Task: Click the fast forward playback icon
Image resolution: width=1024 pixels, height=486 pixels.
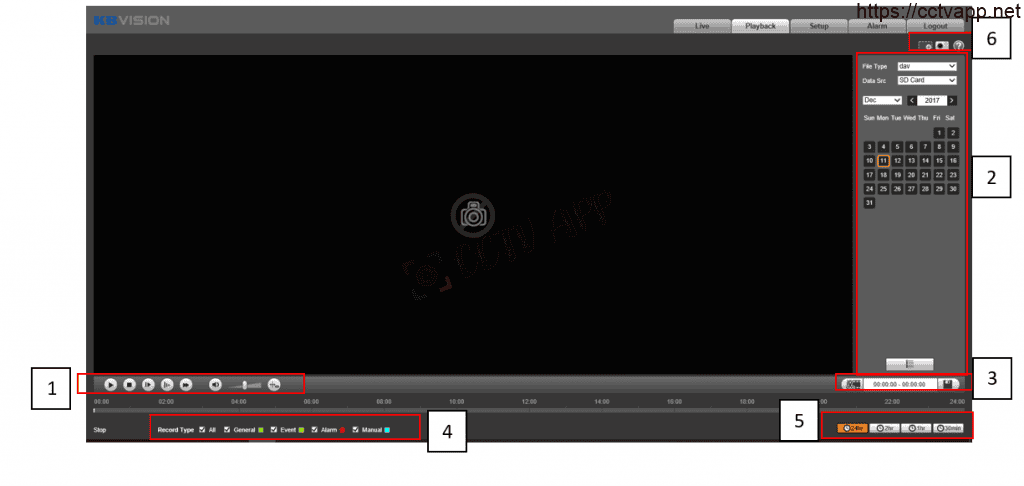Action: [x=186, y=384]
